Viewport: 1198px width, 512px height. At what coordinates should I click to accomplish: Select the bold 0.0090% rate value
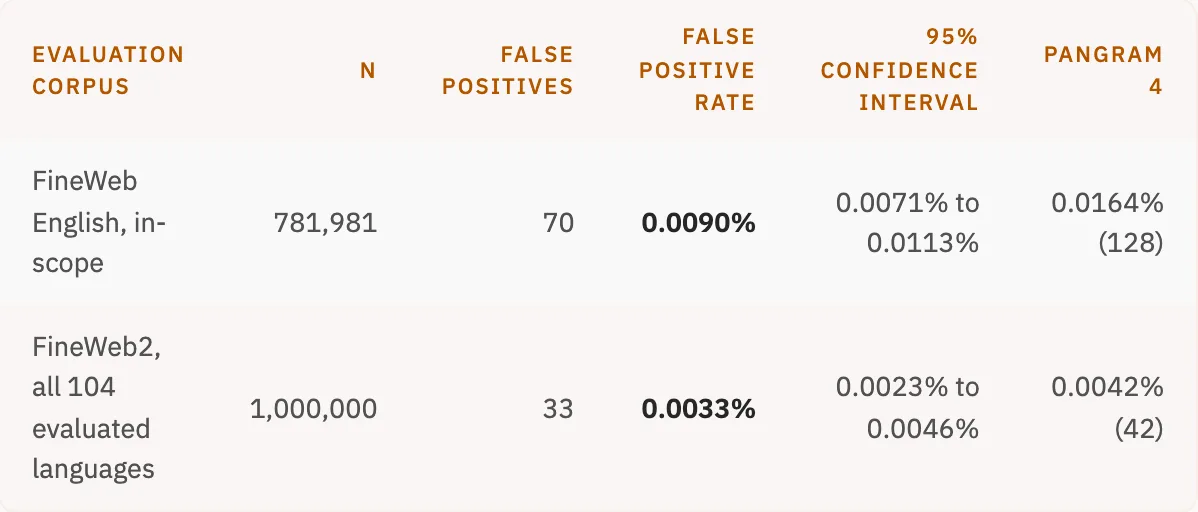[698, 222]
